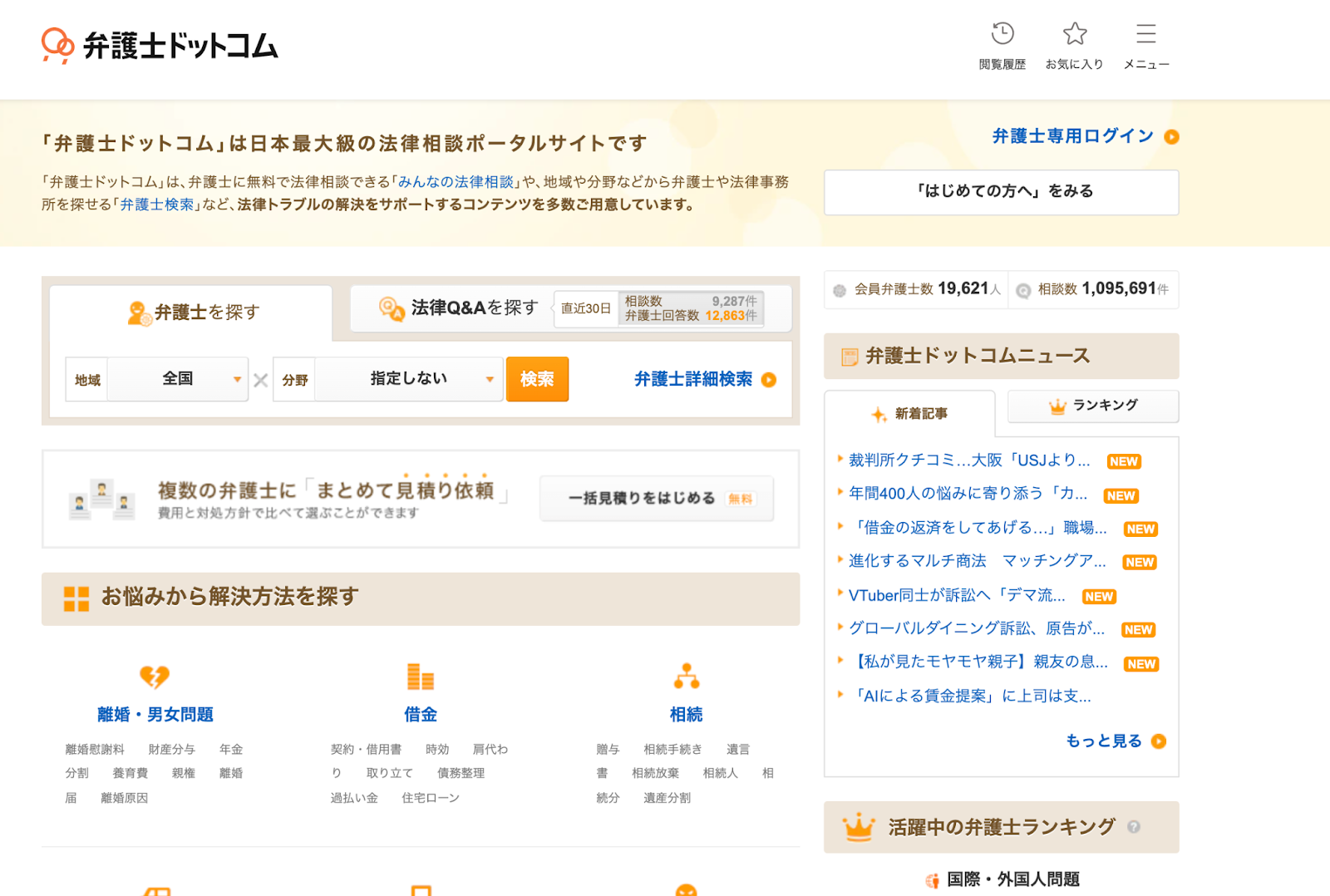The height and width of the screenshot is (896, 1330).
Task: Click the crown icon in 活躍中の弁護士ランキング header
Action: 859,827
